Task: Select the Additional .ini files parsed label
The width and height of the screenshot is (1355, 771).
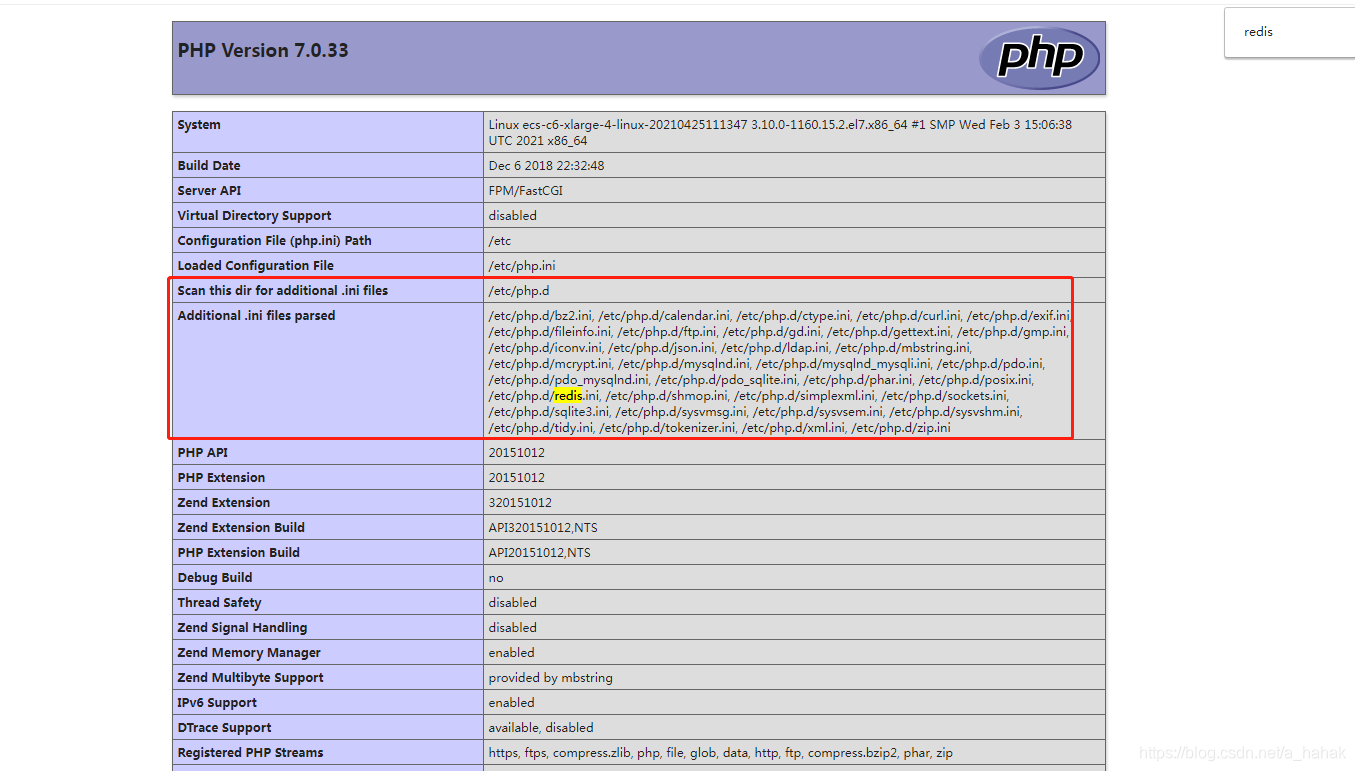Action: pos(256,316)
